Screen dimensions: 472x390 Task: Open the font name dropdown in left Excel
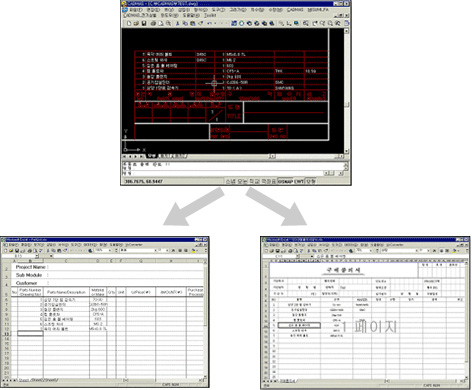(x=155, y=250)
